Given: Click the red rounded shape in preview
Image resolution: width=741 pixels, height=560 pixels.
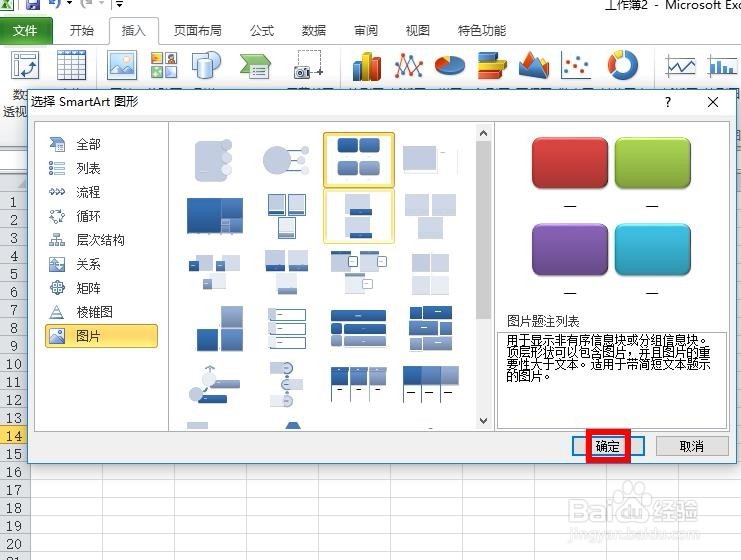Looking at the screenshot, I should coord(569,163).
